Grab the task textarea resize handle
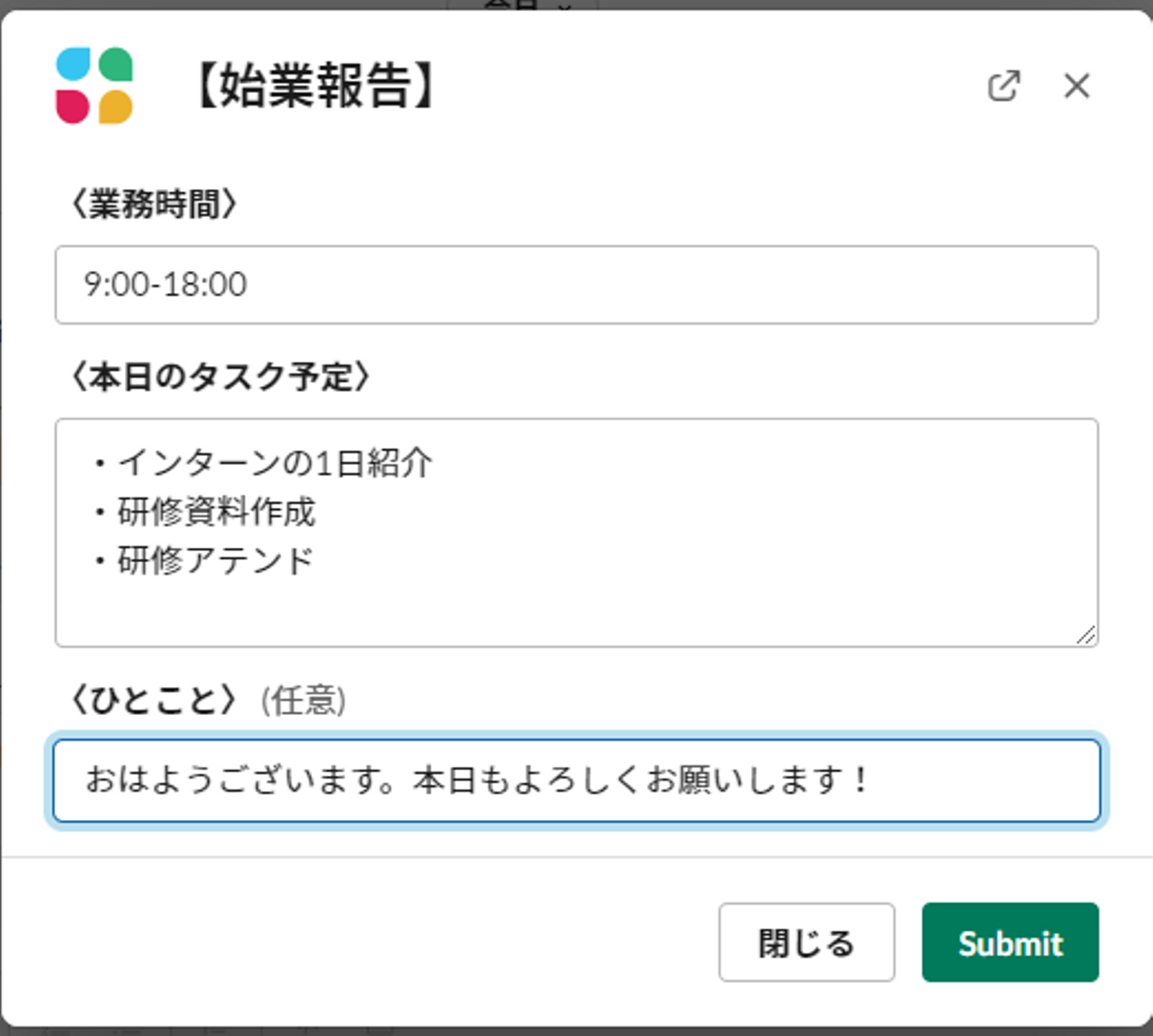This screenshot has height=1036, width=1153. [1086, 636]
